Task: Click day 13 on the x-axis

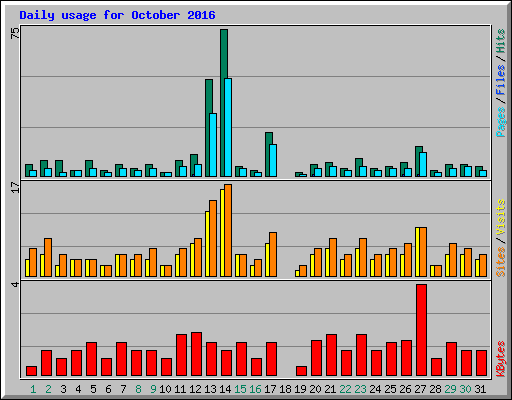Action: pyautogui.click(x=210, y=389)
